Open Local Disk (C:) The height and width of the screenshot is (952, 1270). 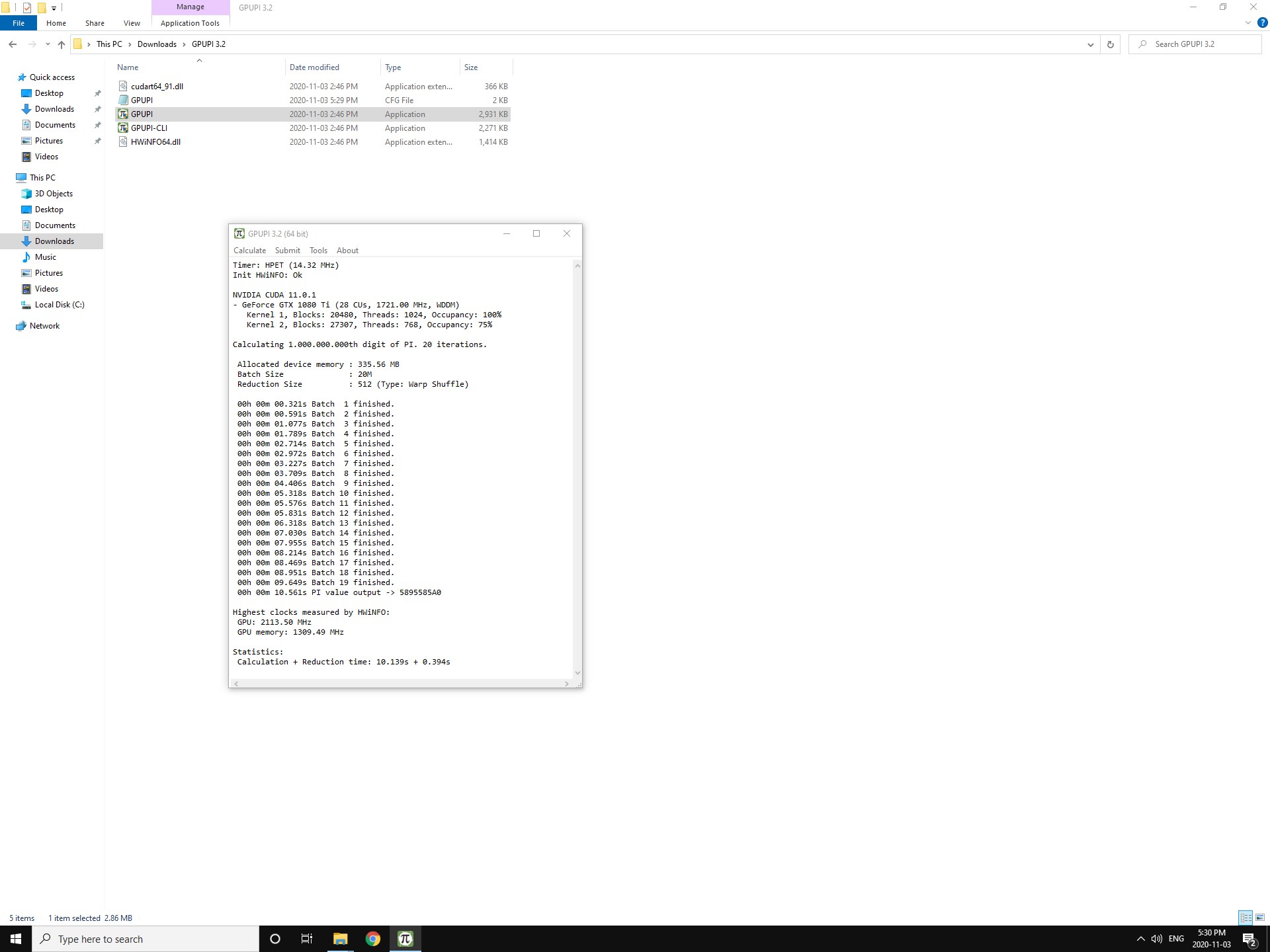click(60, 305)
